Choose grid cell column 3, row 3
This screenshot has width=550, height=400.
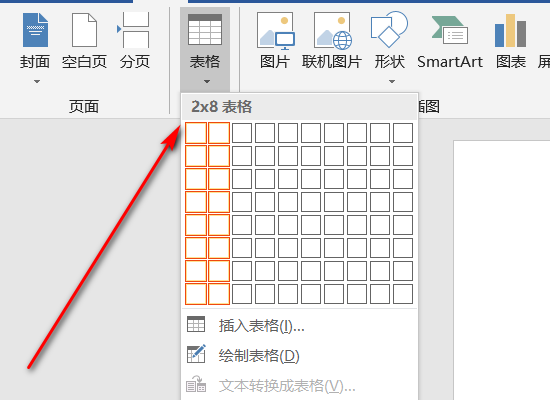coord(242,179)
